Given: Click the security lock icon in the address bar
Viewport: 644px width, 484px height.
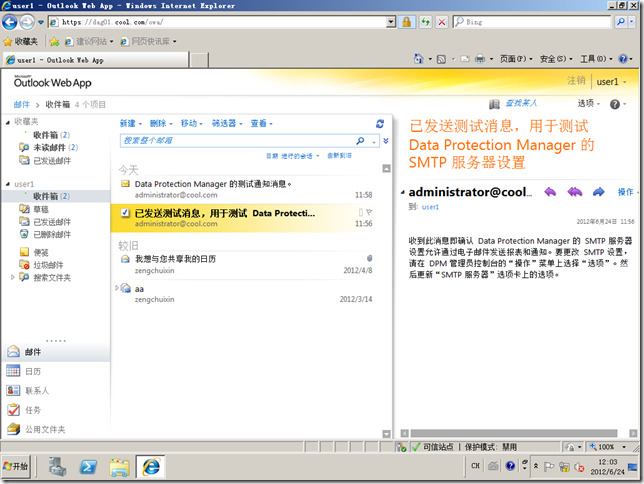Looking at the screenshot, I should pos(407,22).
